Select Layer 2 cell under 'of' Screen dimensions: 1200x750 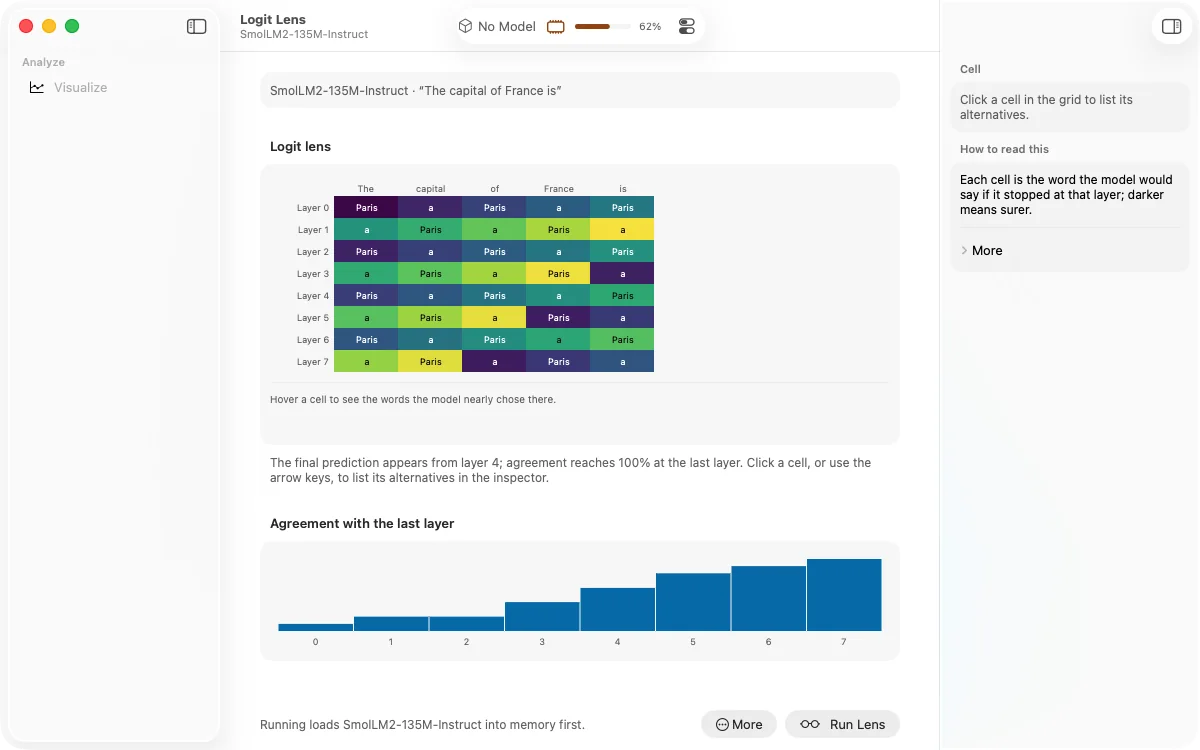click(x=494, y=252)
